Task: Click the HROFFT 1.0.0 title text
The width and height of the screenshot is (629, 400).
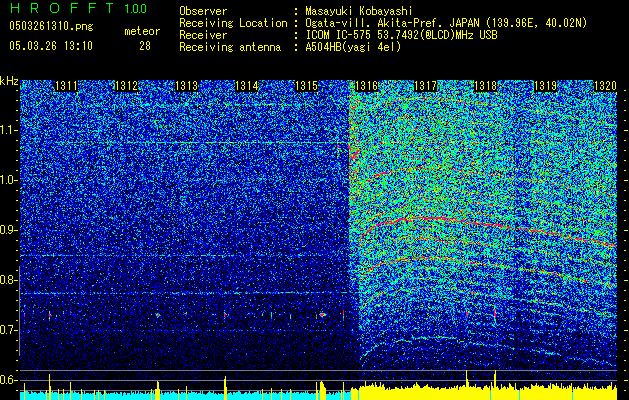Action: click(x=78, y=8)
